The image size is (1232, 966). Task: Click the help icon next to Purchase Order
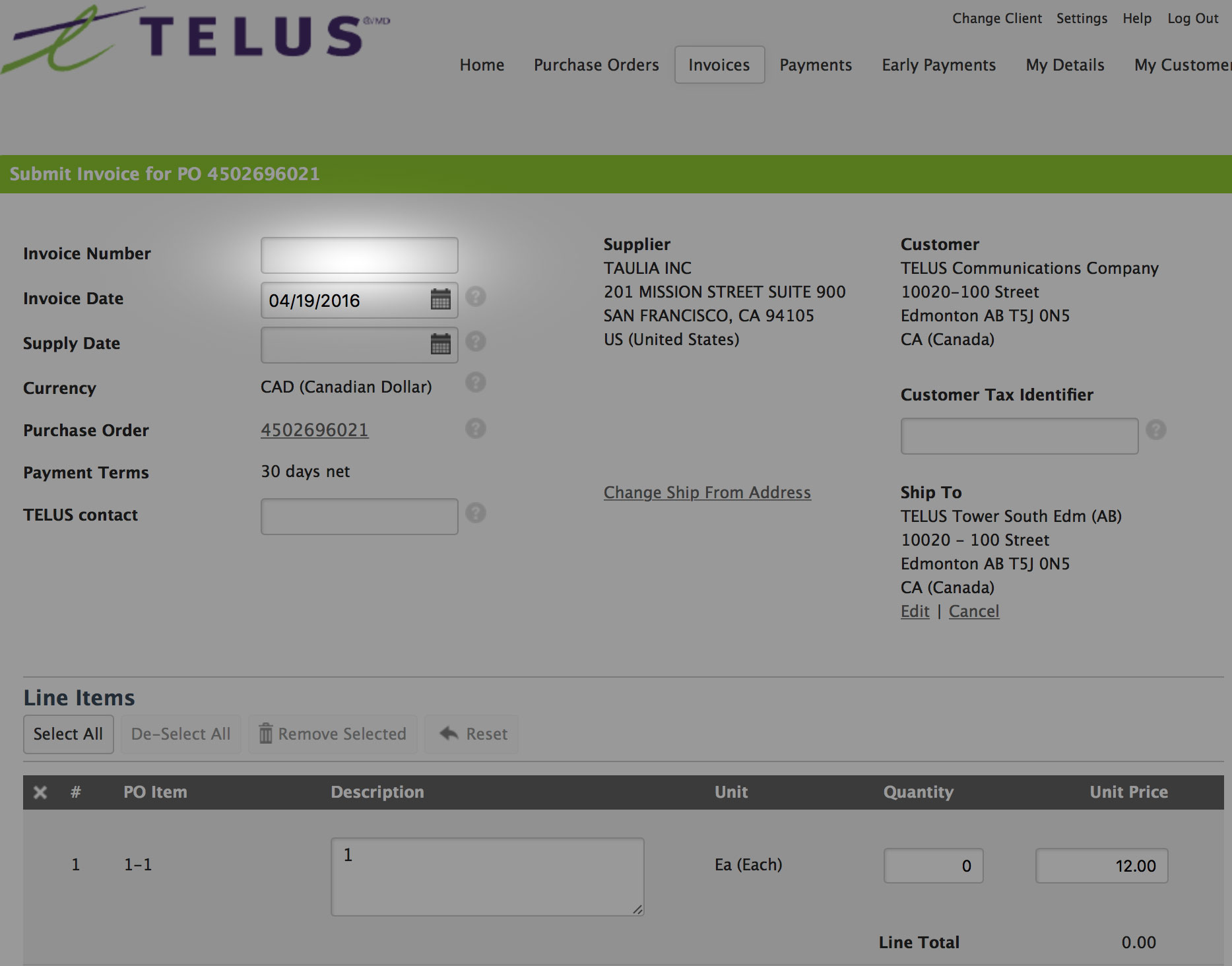pyautogui.click(x=476, y=428)
